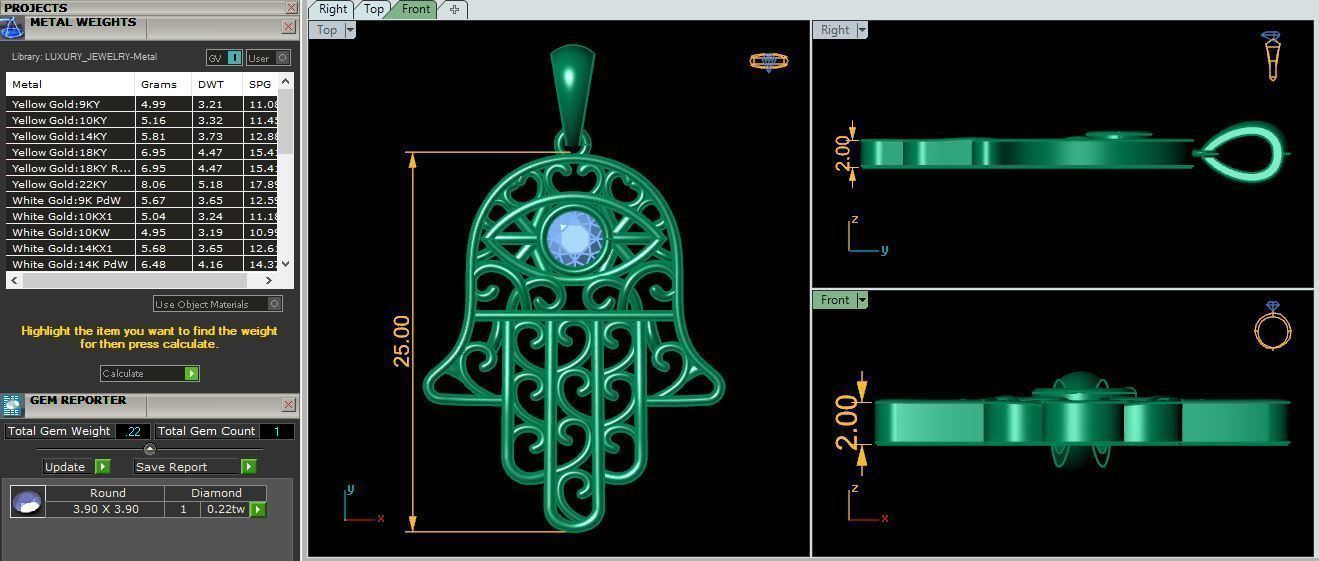Open the Right viewport dropdown arrow
The height and width of the screenshot is (561, 1319).
(x=861, y=30)
